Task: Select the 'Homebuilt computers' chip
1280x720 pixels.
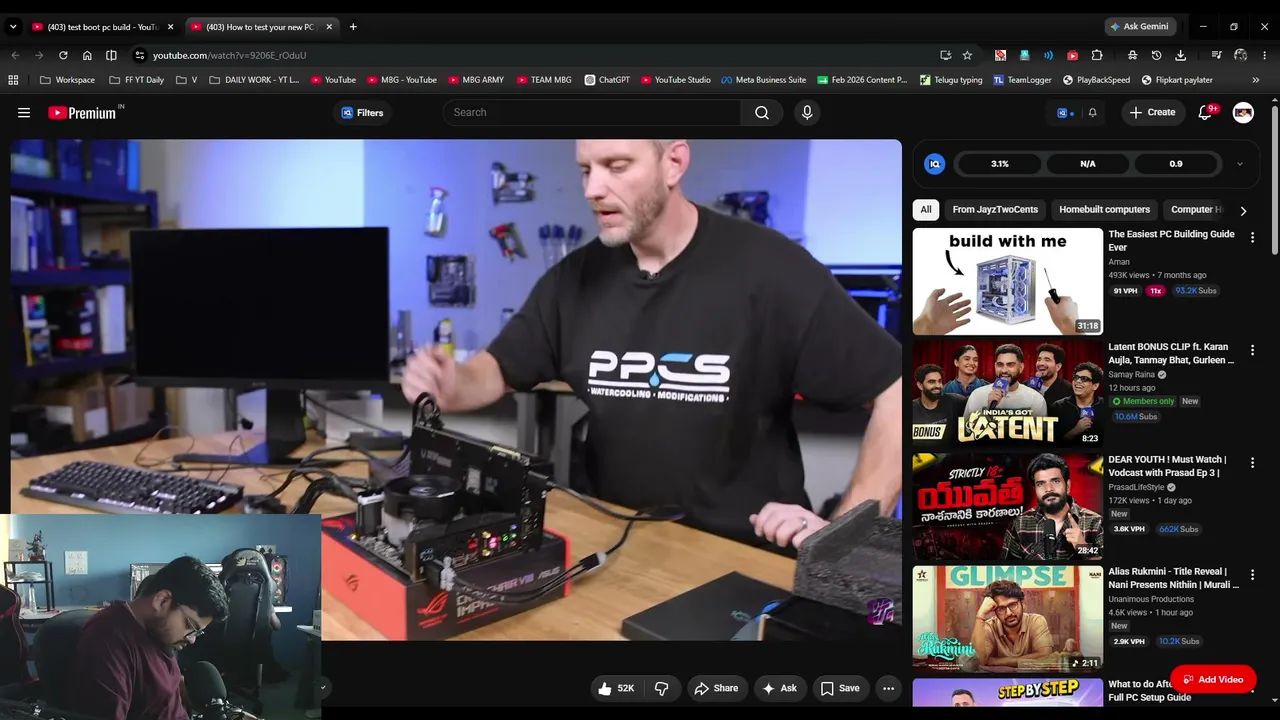Action: tap(1105, 210)
